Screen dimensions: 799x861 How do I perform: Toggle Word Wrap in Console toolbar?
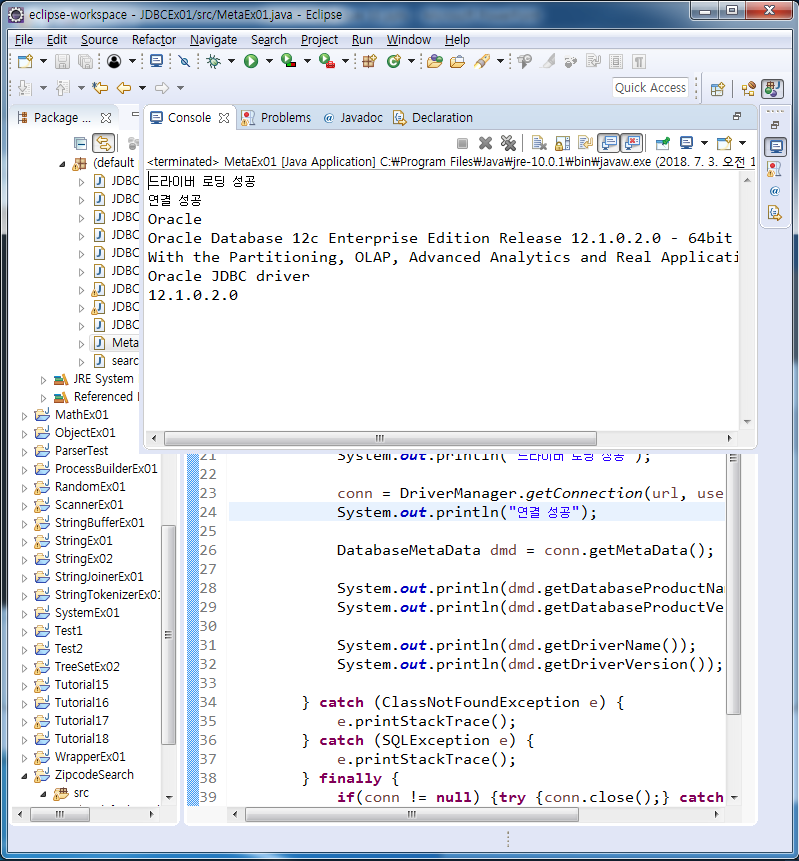coord(585,144)
